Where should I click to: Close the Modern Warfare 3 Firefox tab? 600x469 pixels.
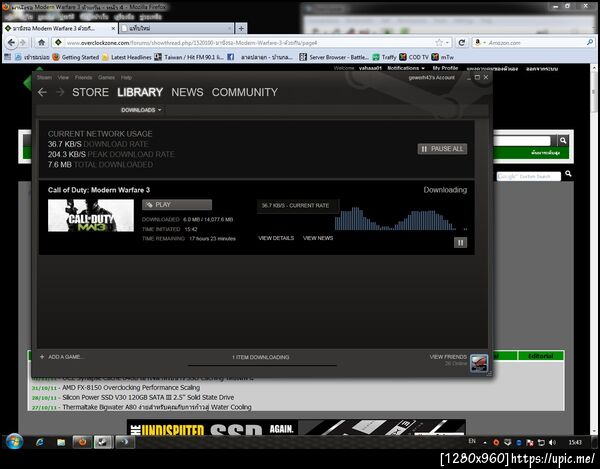[x=113, y=29]
